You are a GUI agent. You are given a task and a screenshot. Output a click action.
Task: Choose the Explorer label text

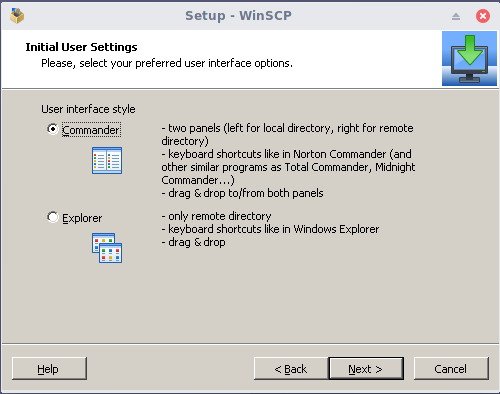(82, 218)
